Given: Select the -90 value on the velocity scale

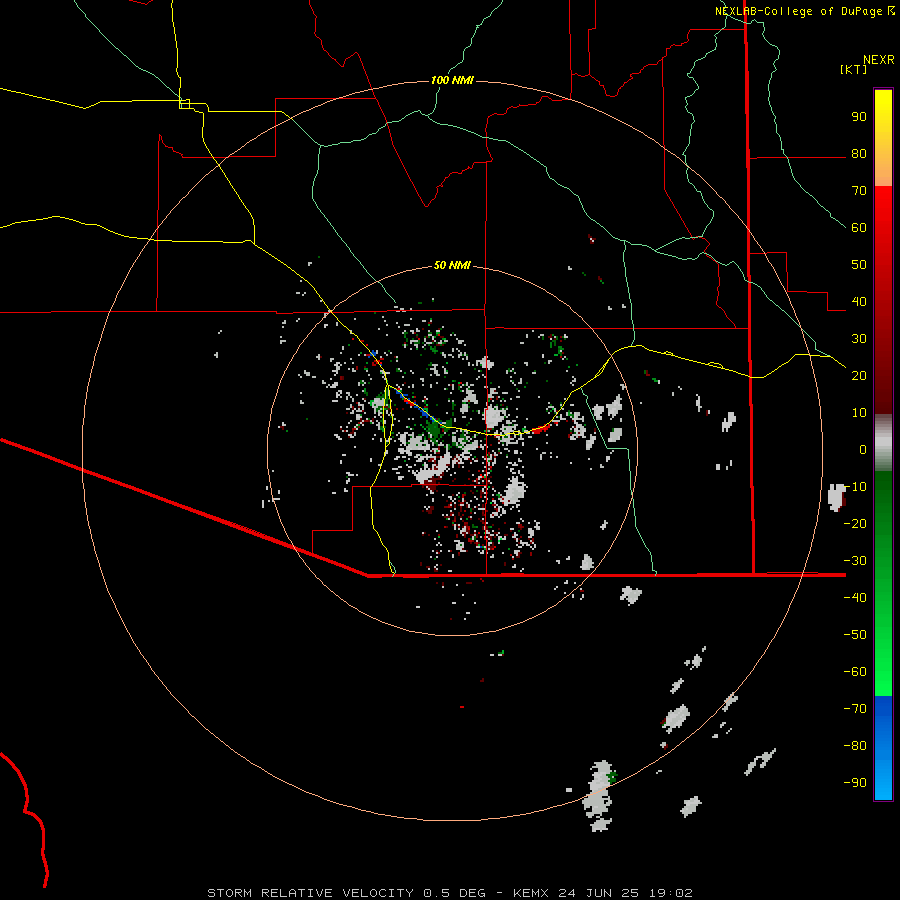Looking at the screenshot, I should pyautogui.click(x=855, y=783).
